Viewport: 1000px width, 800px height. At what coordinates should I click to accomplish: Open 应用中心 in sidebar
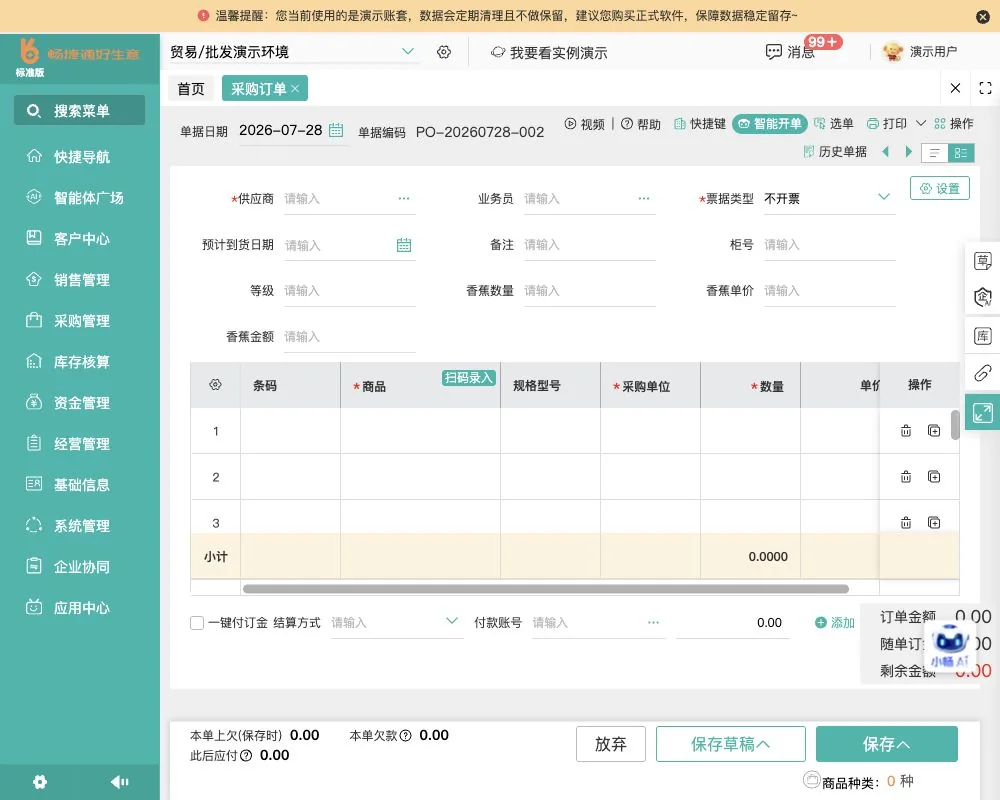(x=80, y=607)
